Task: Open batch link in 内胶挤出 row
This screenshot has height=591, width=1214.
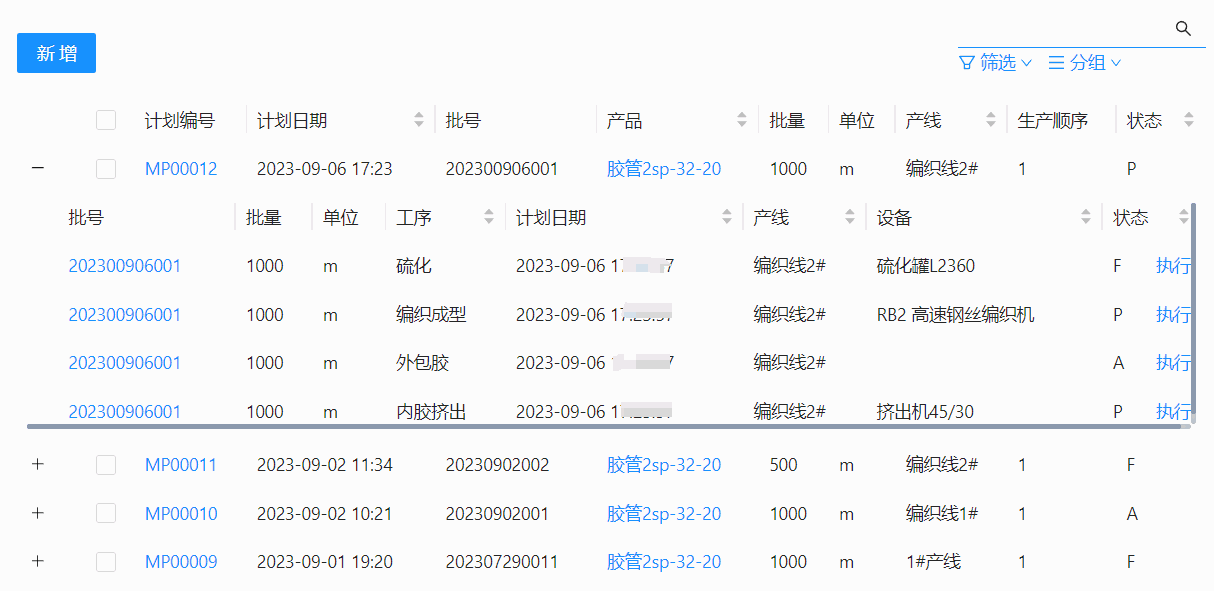Action: click(125, 411)
